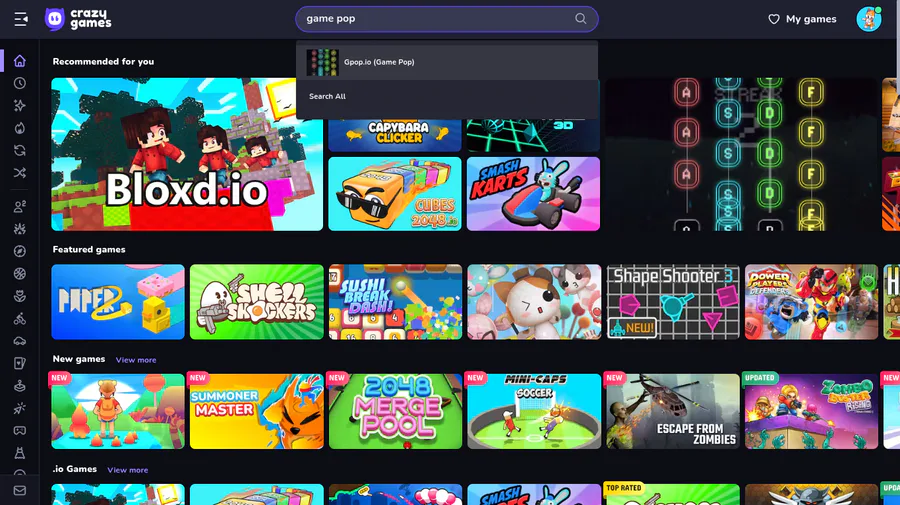The width and height of the screenshot is (900, 505).
Task: Open the Shape Shooter 3 featured game
Action: click(x=673, y=302)
